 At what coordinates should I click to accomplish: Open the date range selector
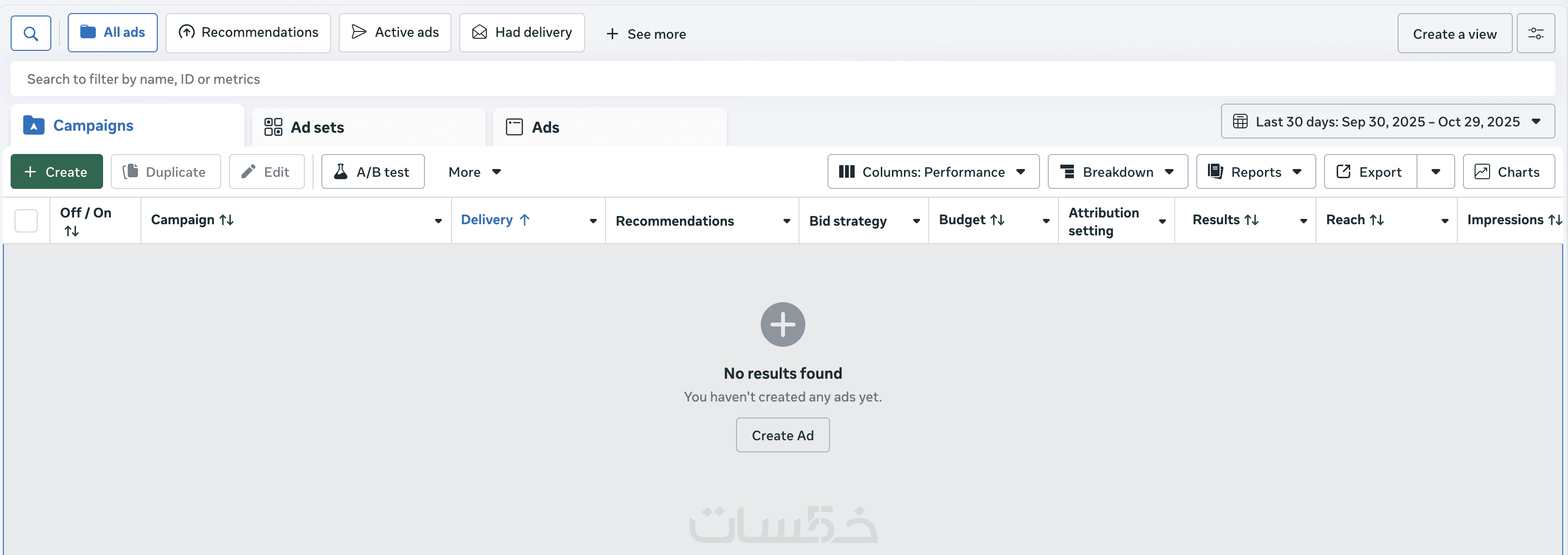pos(1387,122)
